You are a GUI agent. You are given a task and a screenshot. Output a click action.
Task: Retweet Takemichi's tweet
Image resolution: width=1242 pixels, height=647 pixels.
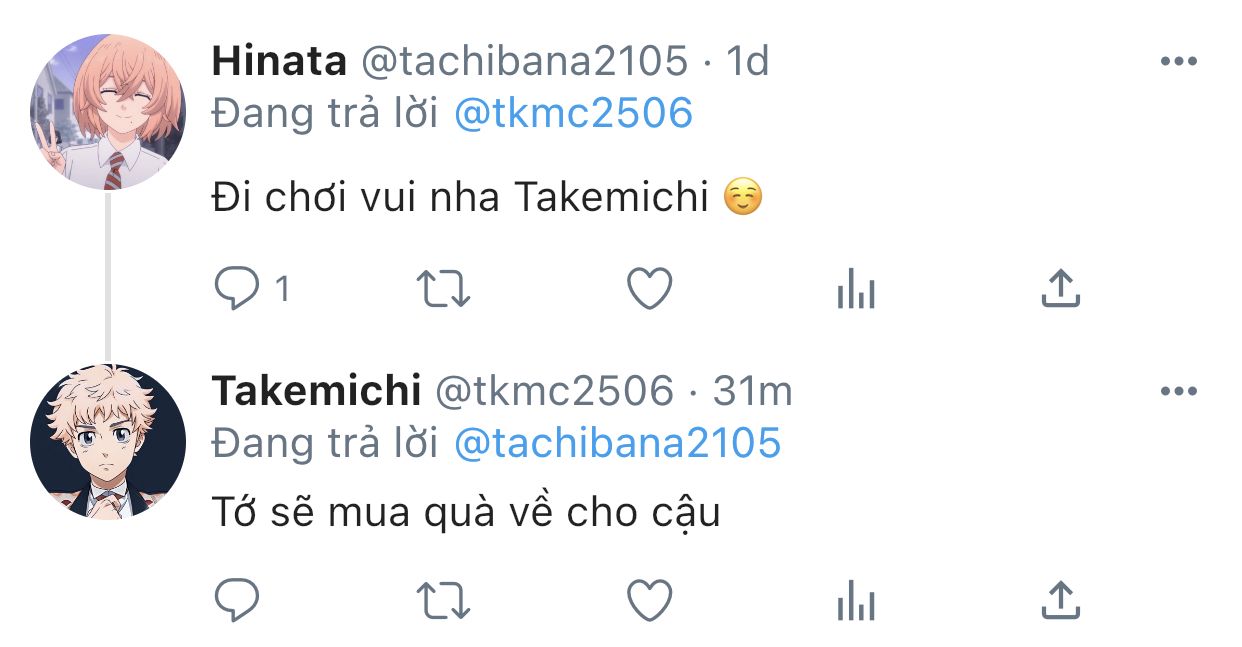coord(443,600)
